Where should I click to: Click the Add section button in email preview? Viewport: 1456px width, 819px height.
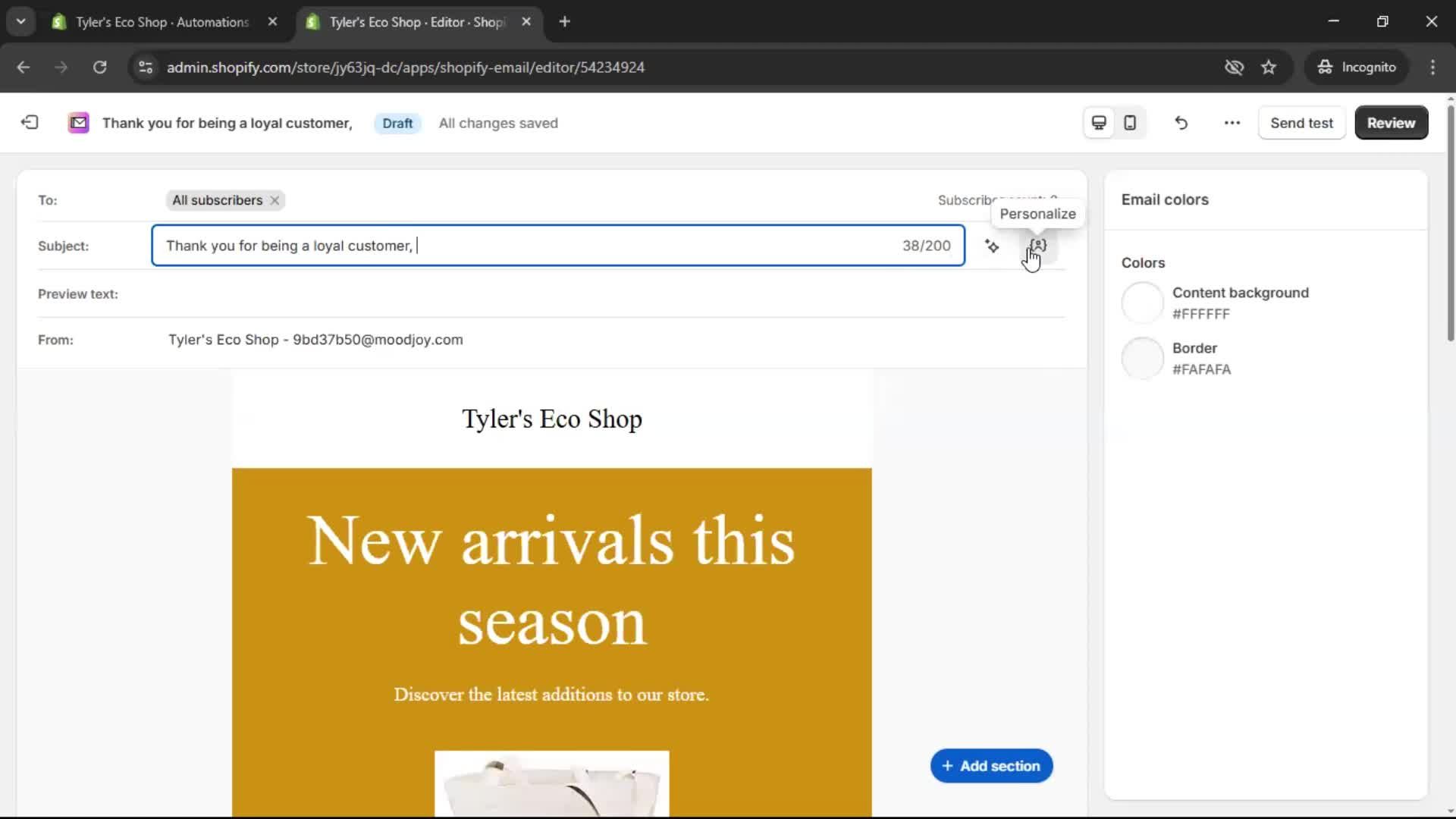[x=990, y=765]
